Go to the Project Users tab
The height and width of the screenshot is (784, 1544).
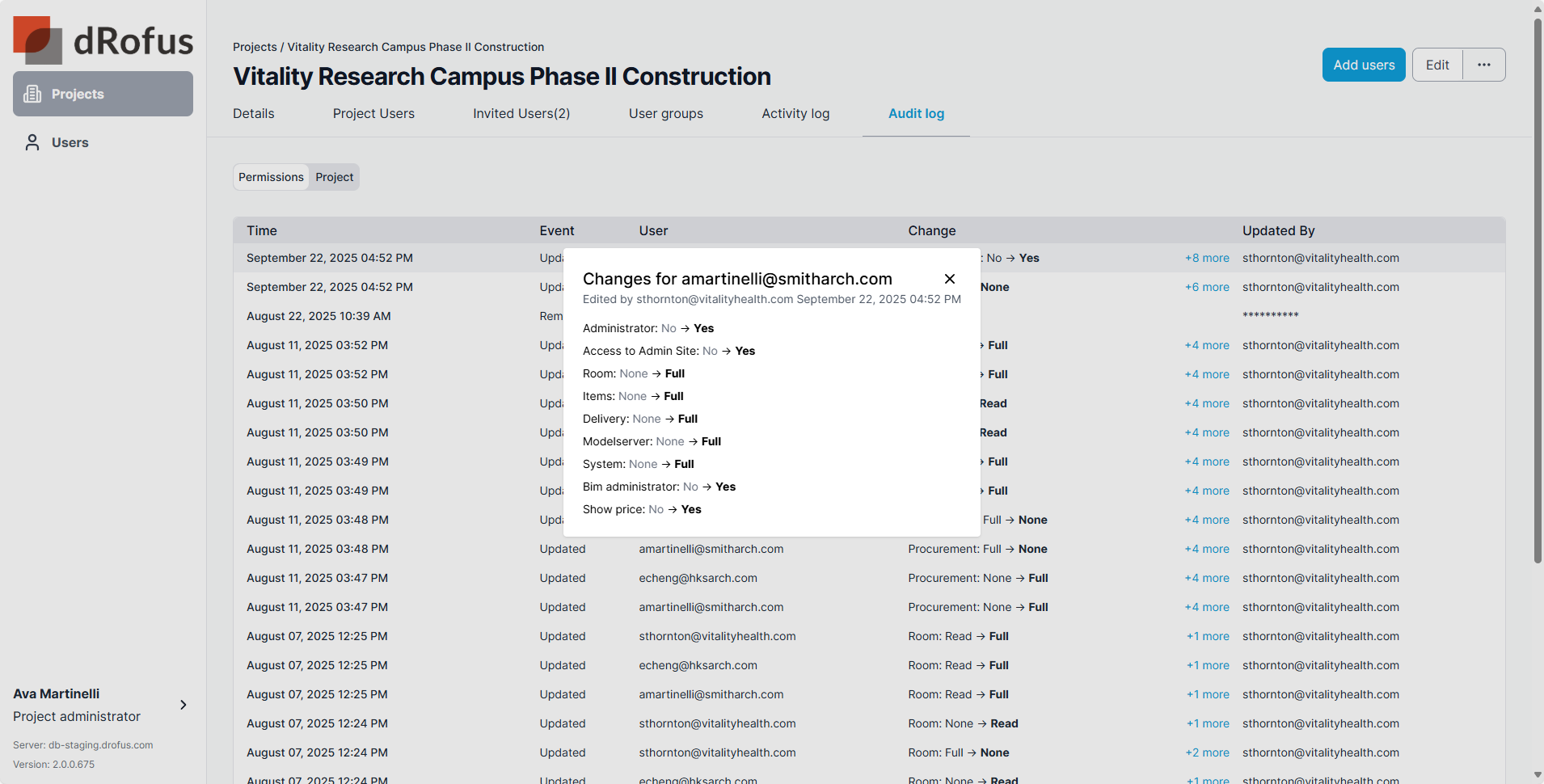coord(373,114)
